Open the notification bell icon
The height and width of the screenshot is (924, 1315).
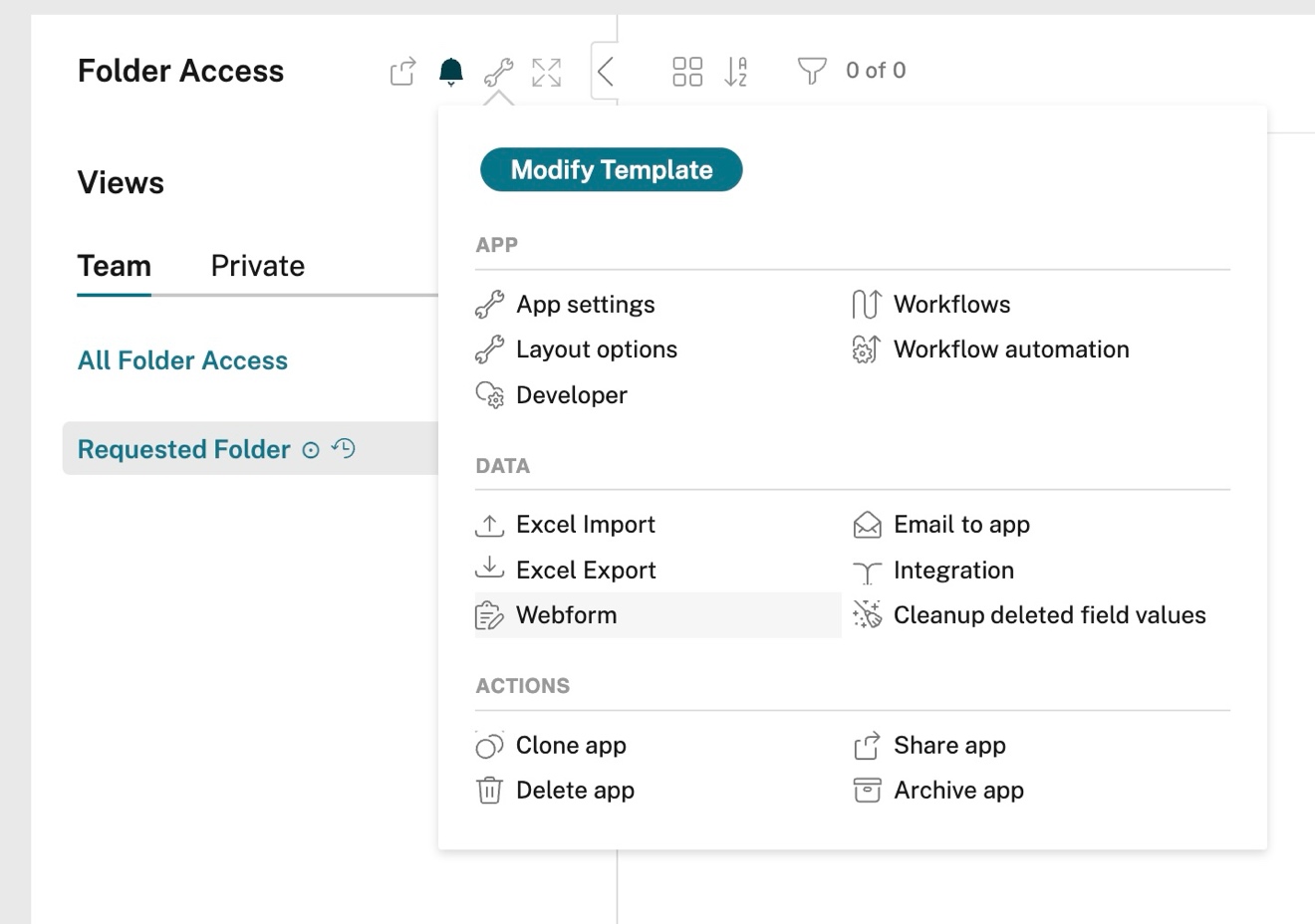click(x=451, y=71)
